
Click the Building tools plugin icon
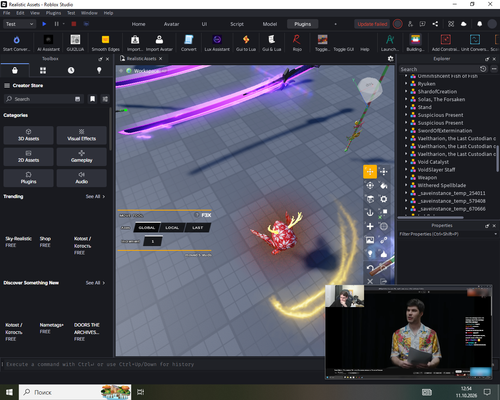pyautogui.click(x=415, y=43)
